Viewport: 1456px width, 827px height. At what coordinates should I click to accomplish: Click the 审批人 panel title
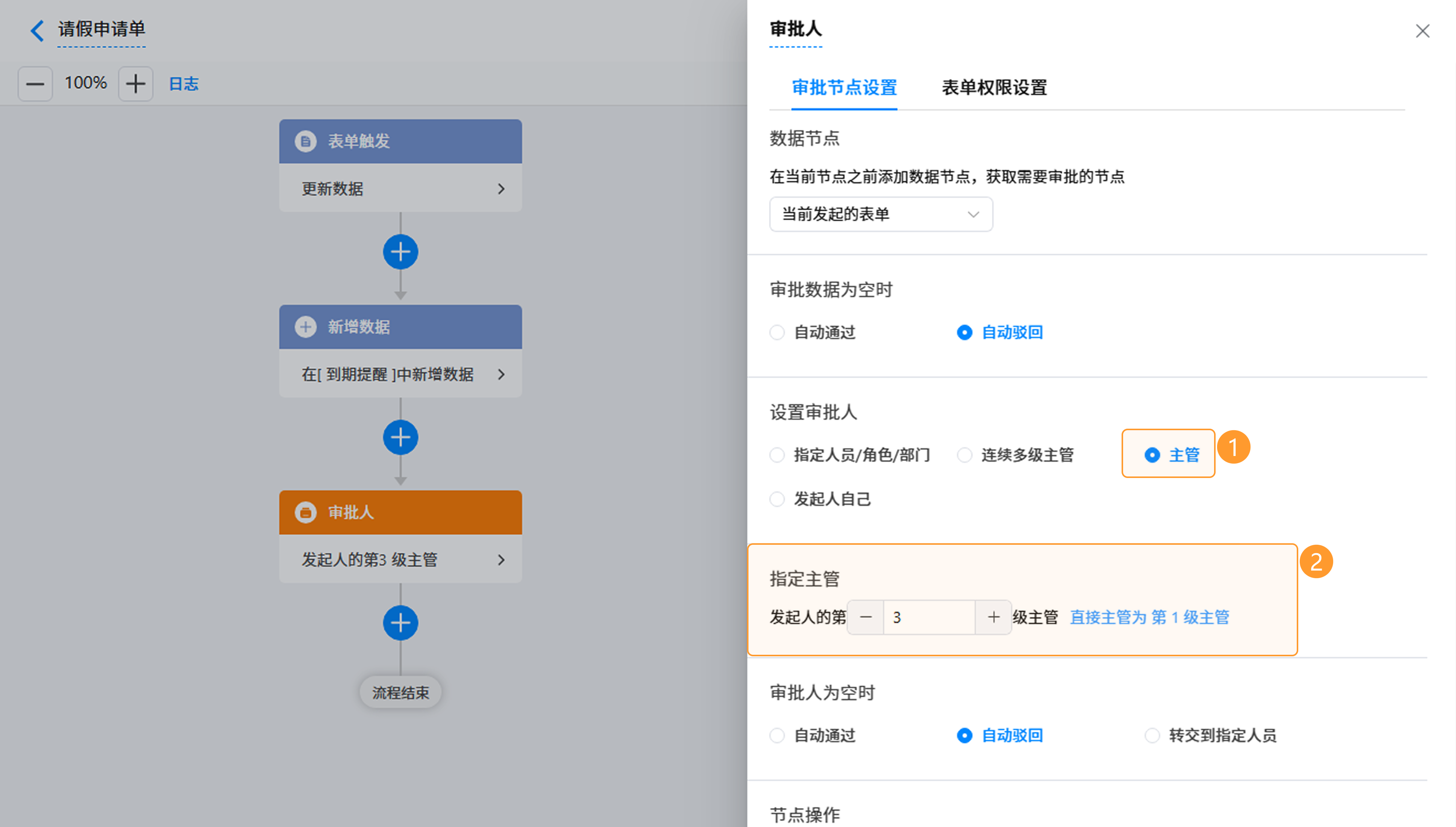coord(795,29)
